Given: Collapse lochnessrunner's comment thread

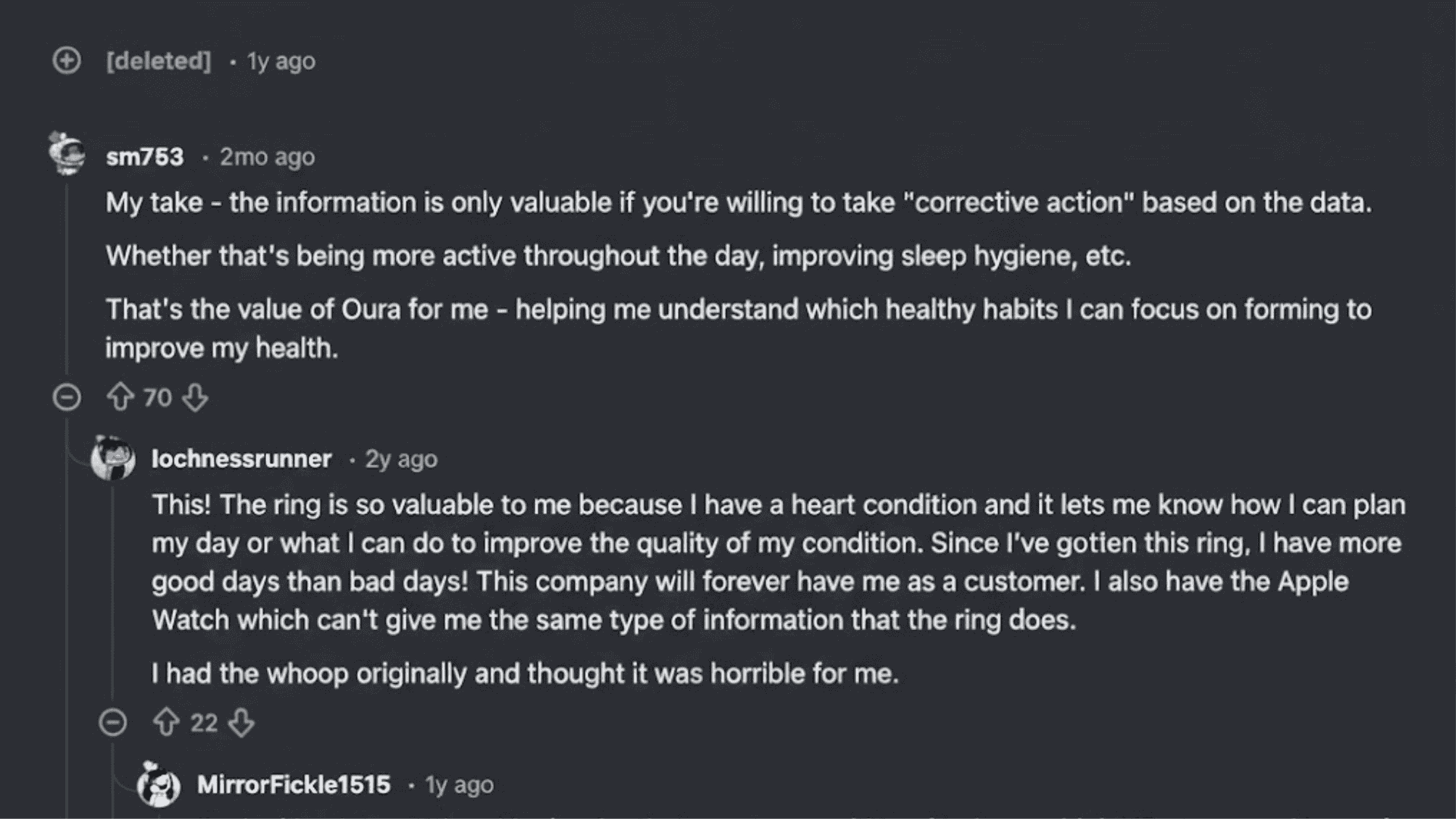Looking at the screenshot, I should (x=113, y=723).
